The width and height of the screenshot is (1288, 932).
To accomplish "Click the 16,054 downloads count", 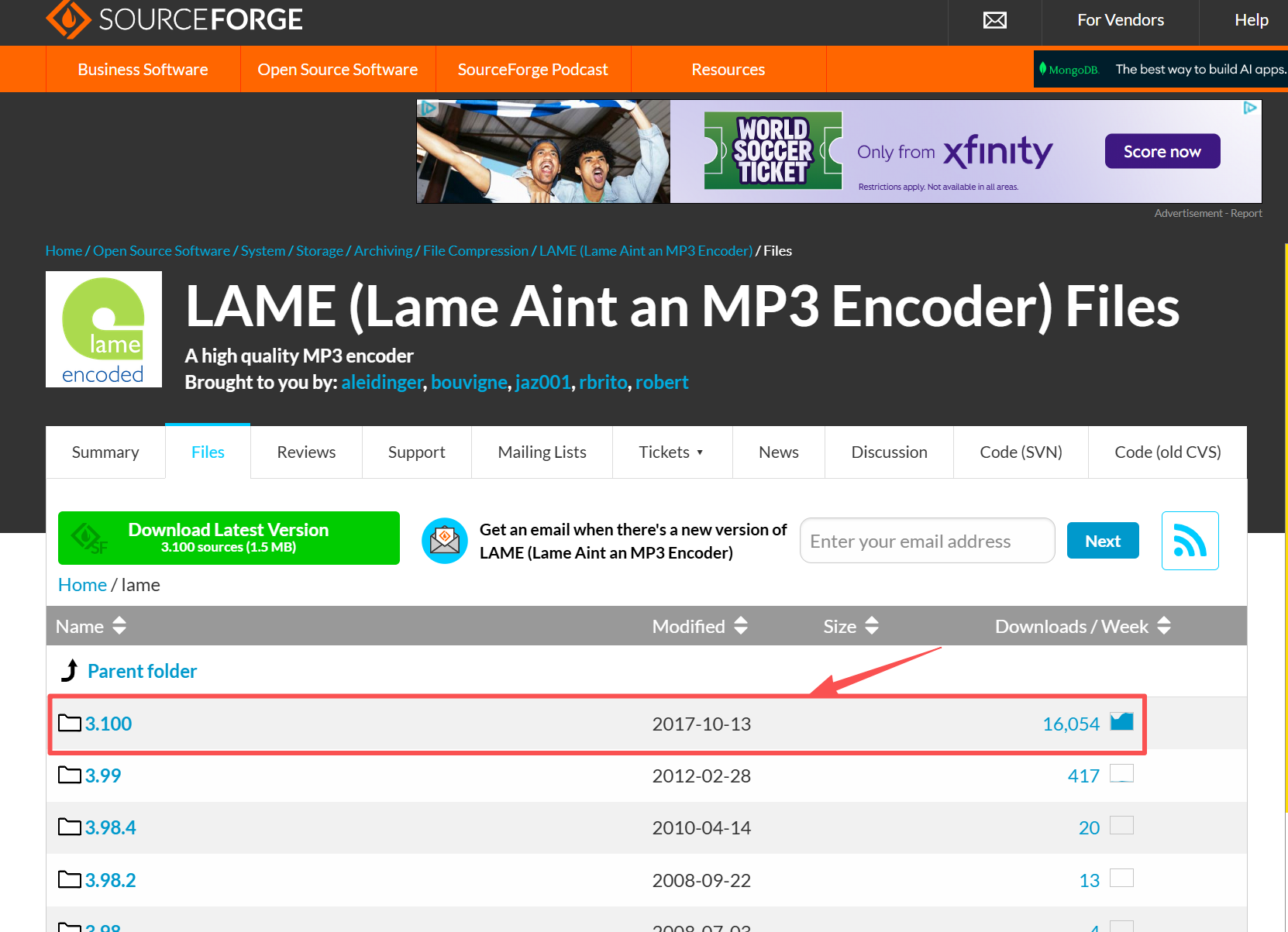I will pos(1071,724).
